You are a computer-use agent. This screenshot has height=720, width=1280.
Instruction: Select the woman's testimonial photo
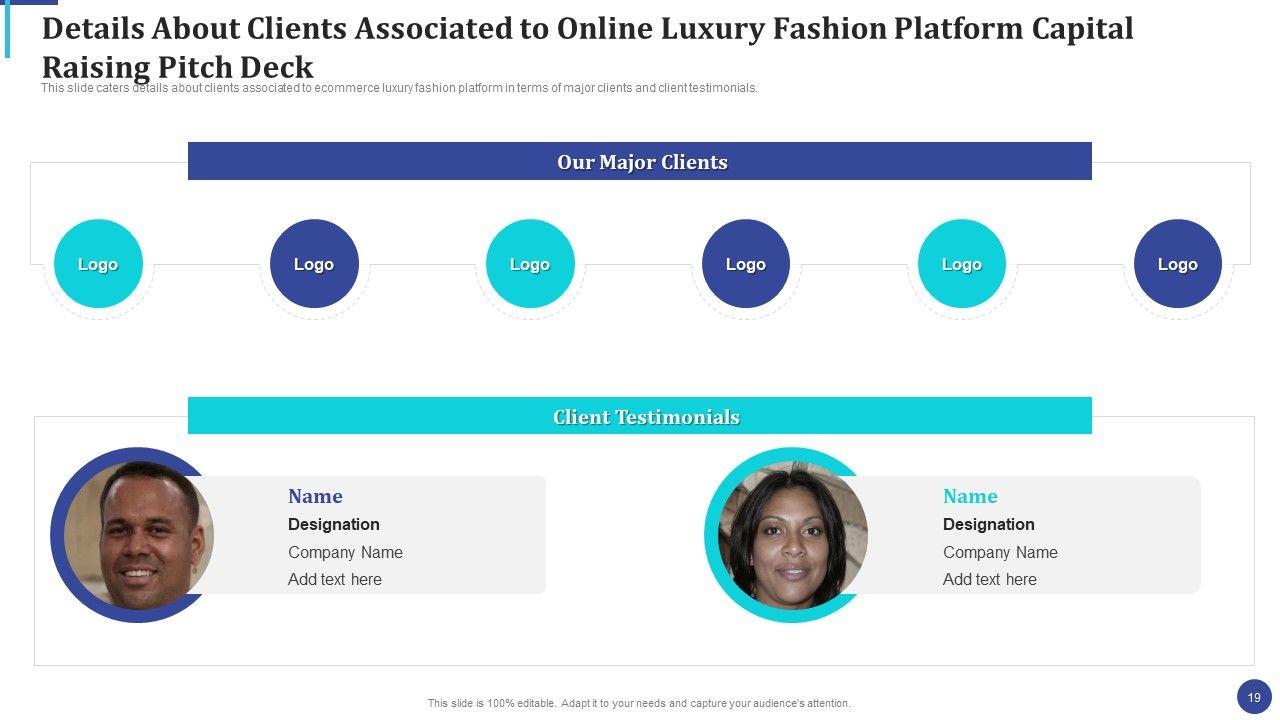tap(792, 535)
